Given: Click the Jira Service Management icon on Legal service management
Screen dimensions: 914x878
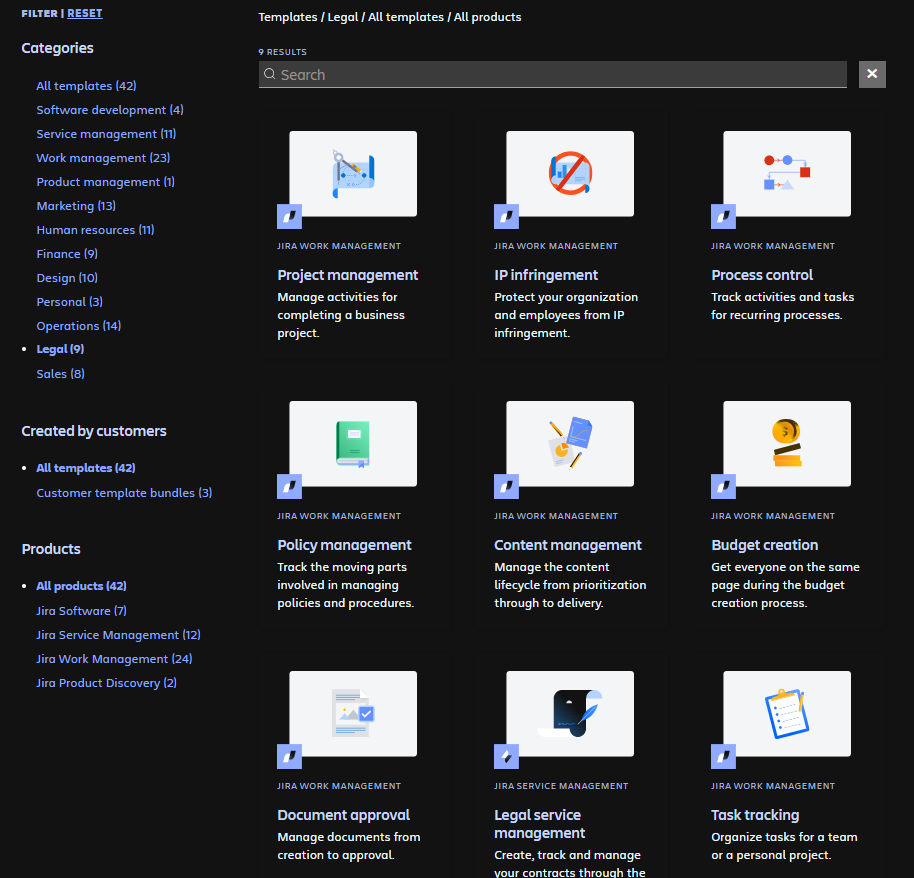Looking at the screenshot, I should (506, 756).
